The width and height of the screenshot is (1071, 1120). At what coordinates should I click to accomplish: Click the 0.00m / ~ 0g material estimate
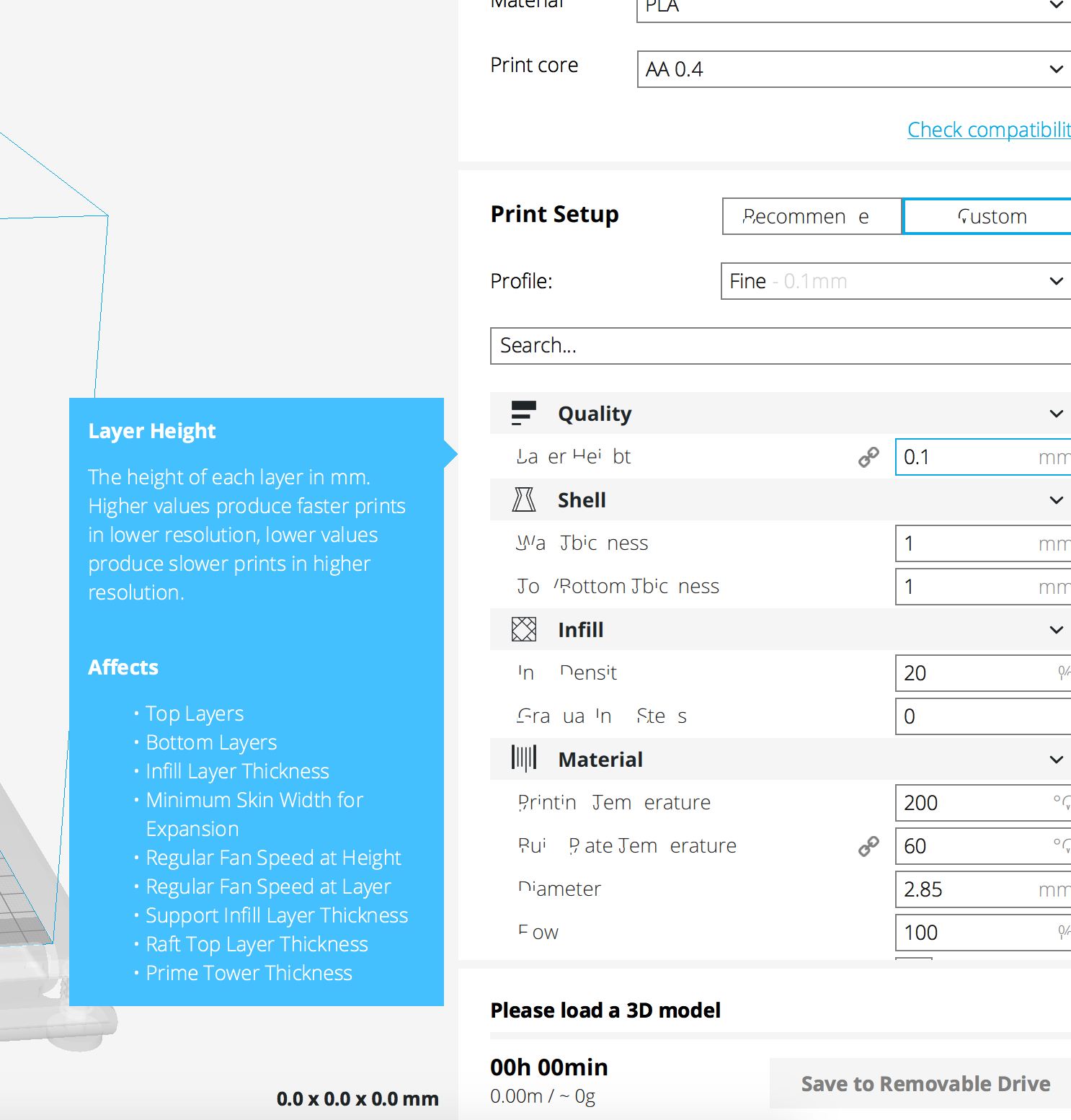tap(543, 1096)
